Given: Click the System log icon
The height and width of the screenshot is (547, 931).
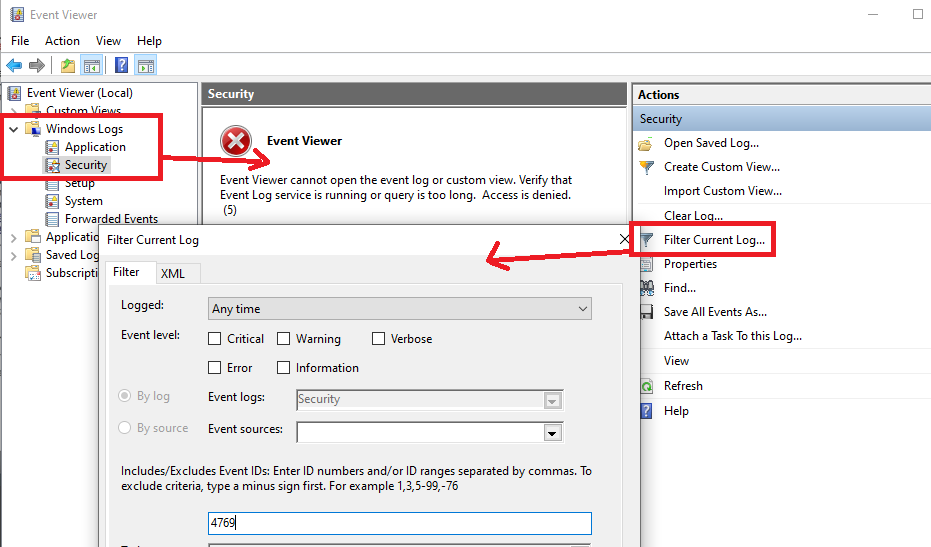Looking at the screenshot, I should (52, 201).
